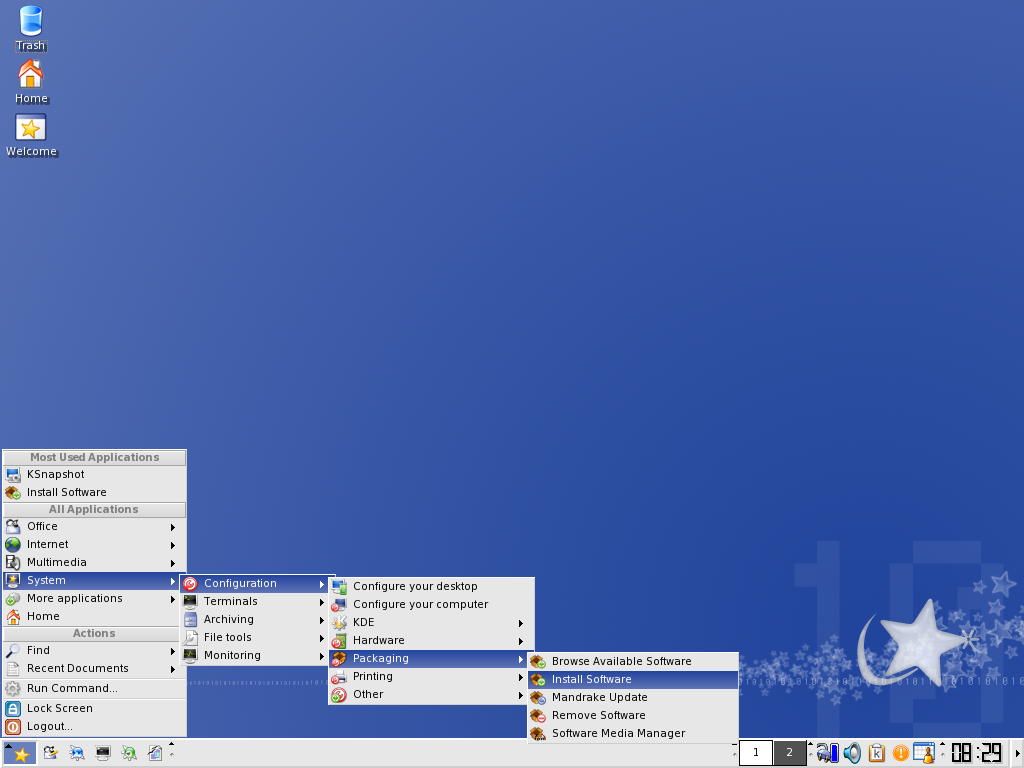The width and height of the screenshot is (1024, 768).
Task: Open the Archiving submenu
Action: coord(255,620)
